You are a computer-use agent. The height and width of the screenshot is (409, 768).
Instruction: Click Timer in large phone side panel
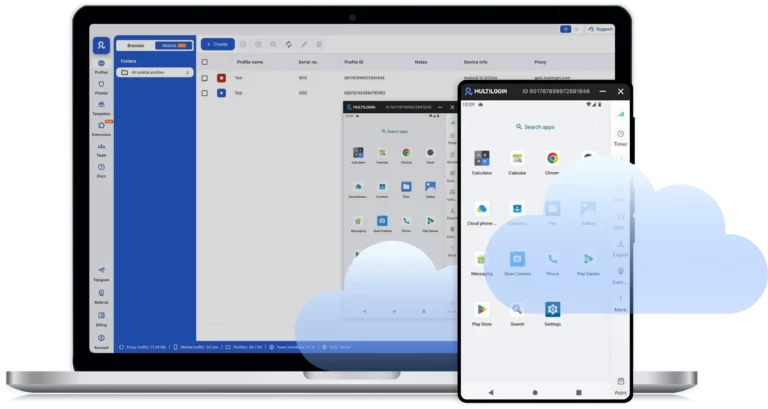(x=621, y=138)
